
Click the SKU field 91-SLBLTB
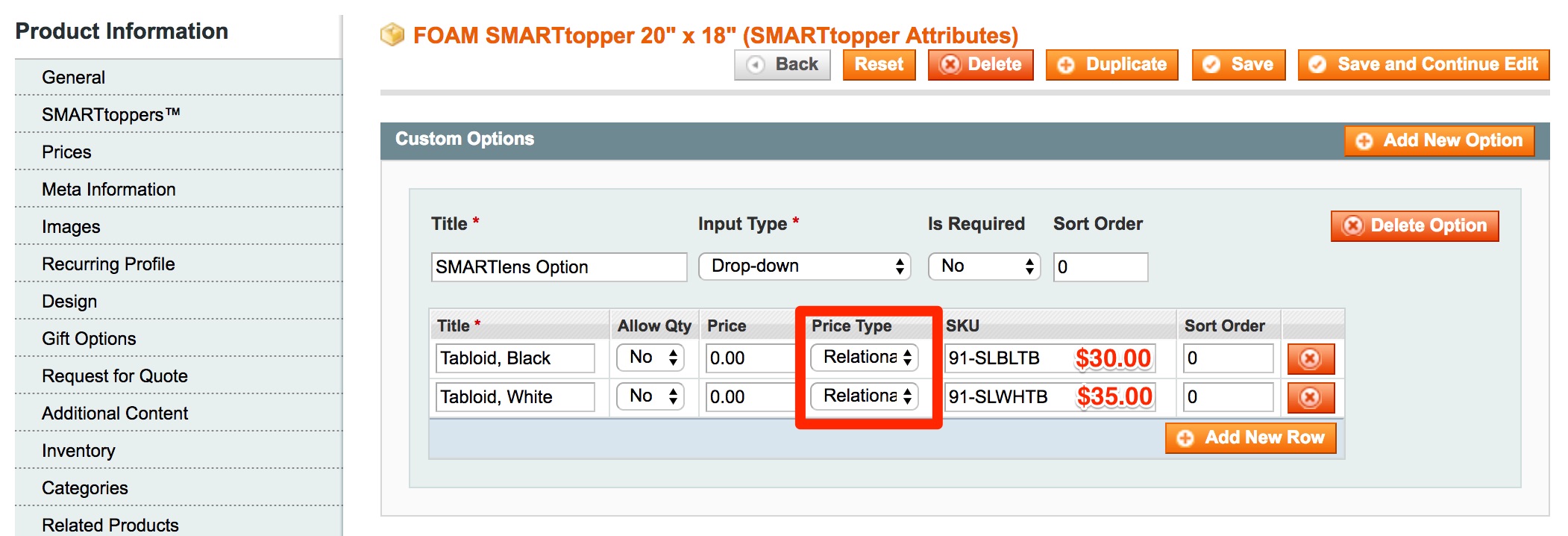[1050, 358]
